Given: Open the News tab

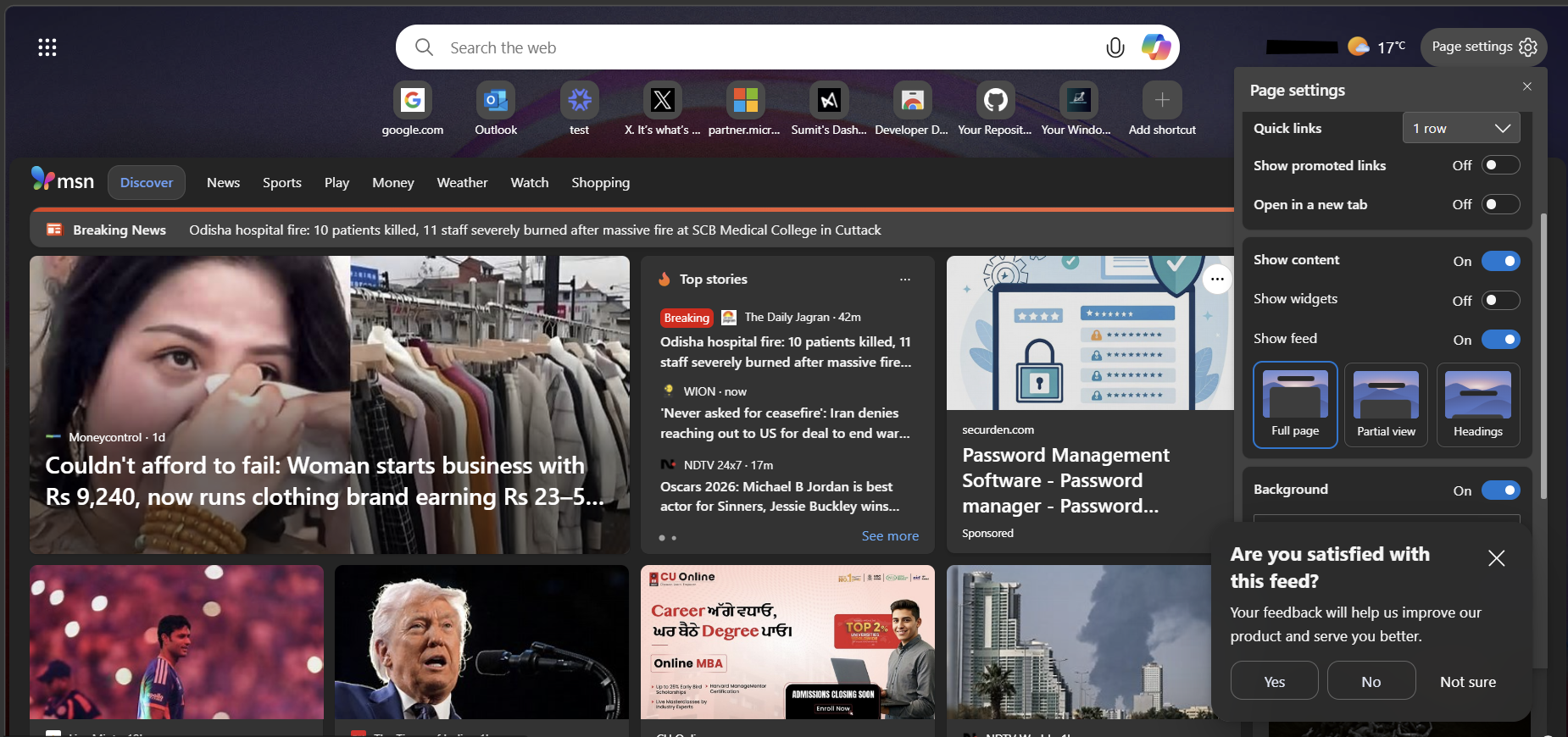Looking at the screenshot, I should coord(224,182).
